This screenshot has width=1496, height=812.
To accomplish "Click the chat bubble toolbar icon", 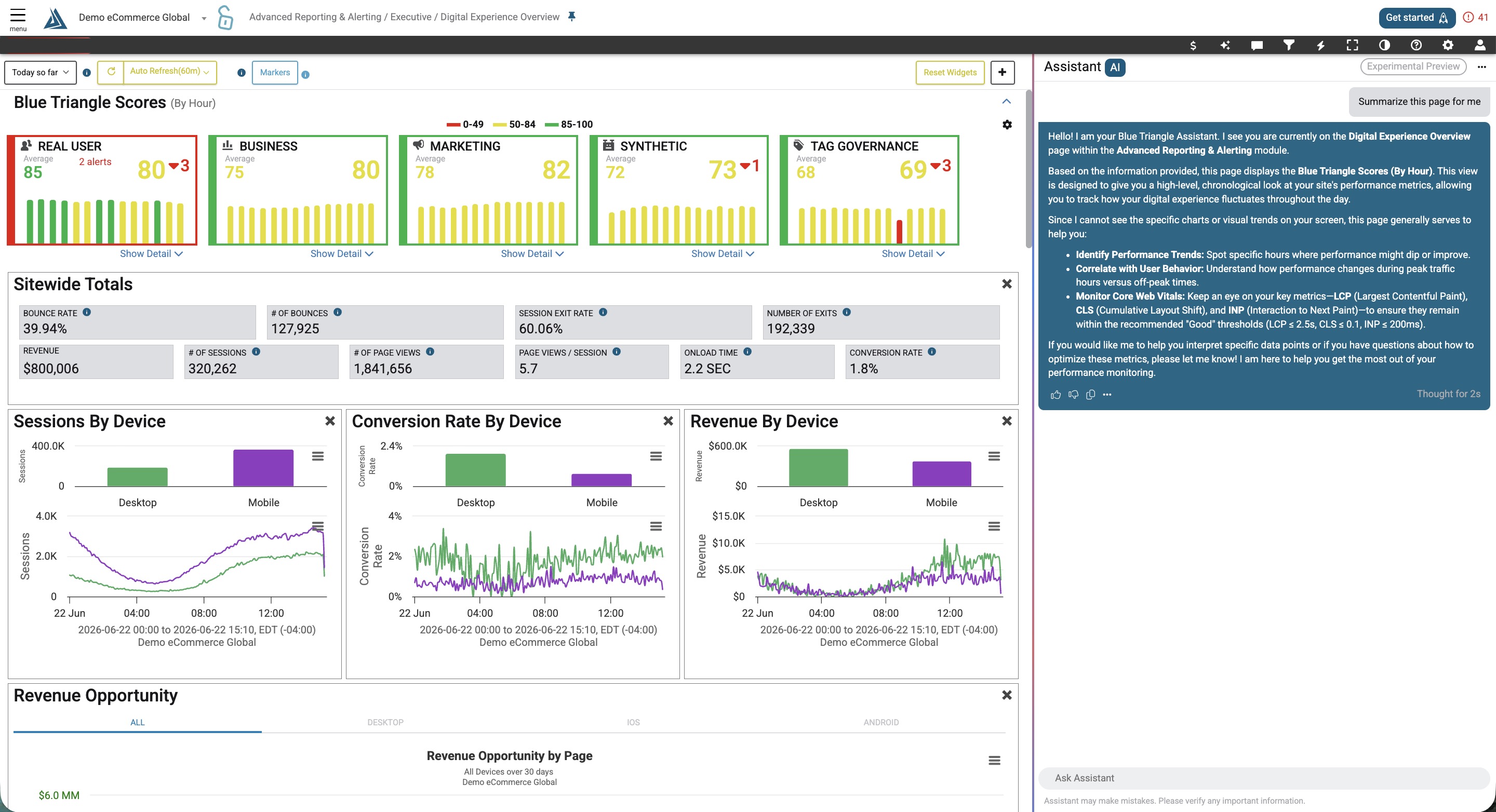I will pos(1257,45).
